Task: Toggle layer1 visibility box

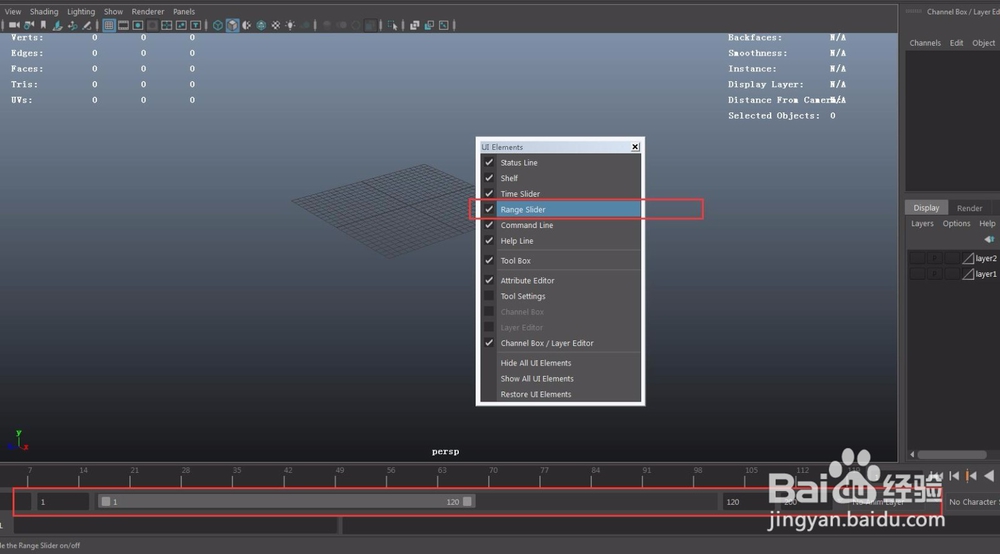Action: pyautogui.click(x=917, y=273)
